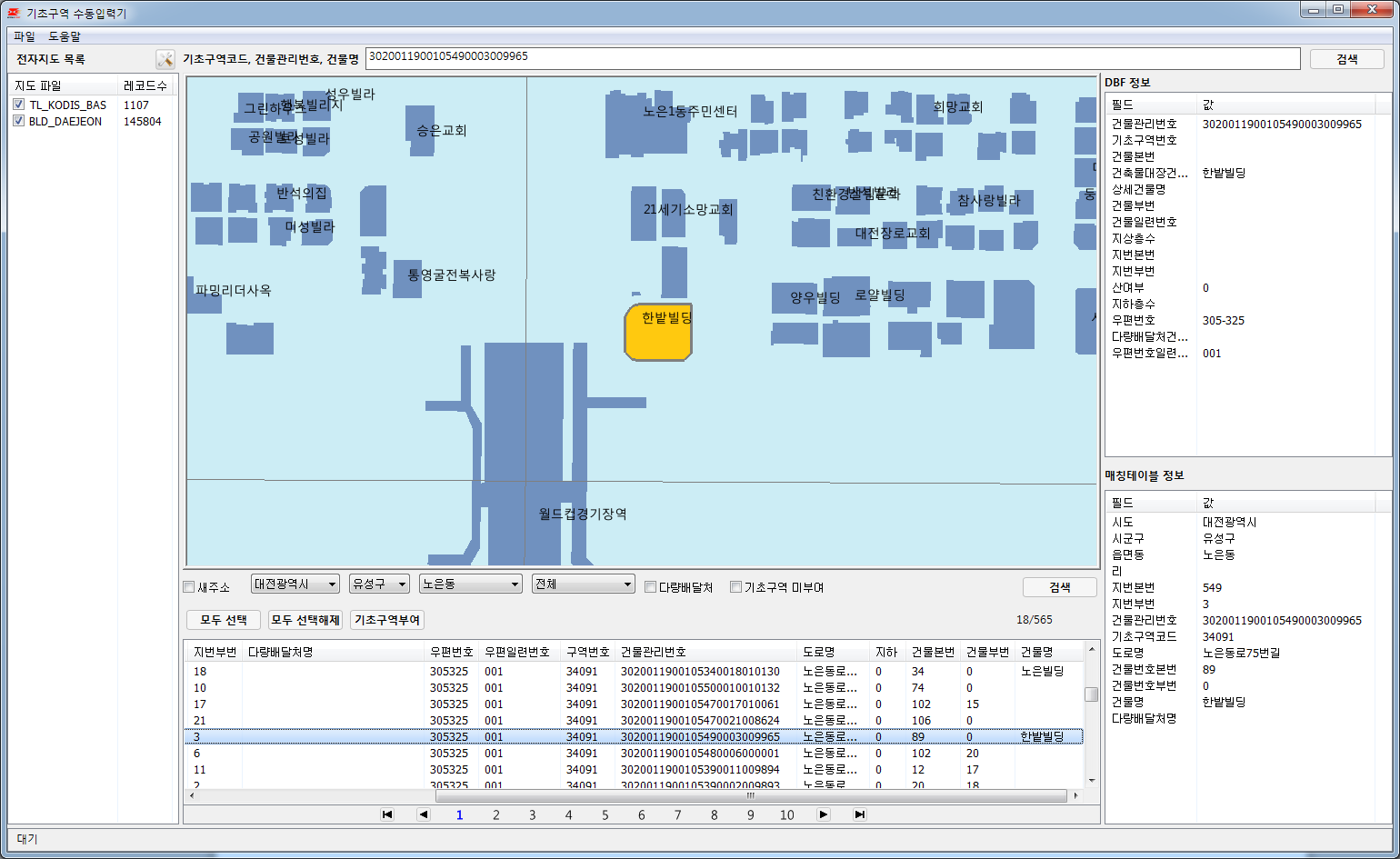Viewport: 1400px width, 859px height.
Task: Jump to the last results page
Action: coord(859,814)
